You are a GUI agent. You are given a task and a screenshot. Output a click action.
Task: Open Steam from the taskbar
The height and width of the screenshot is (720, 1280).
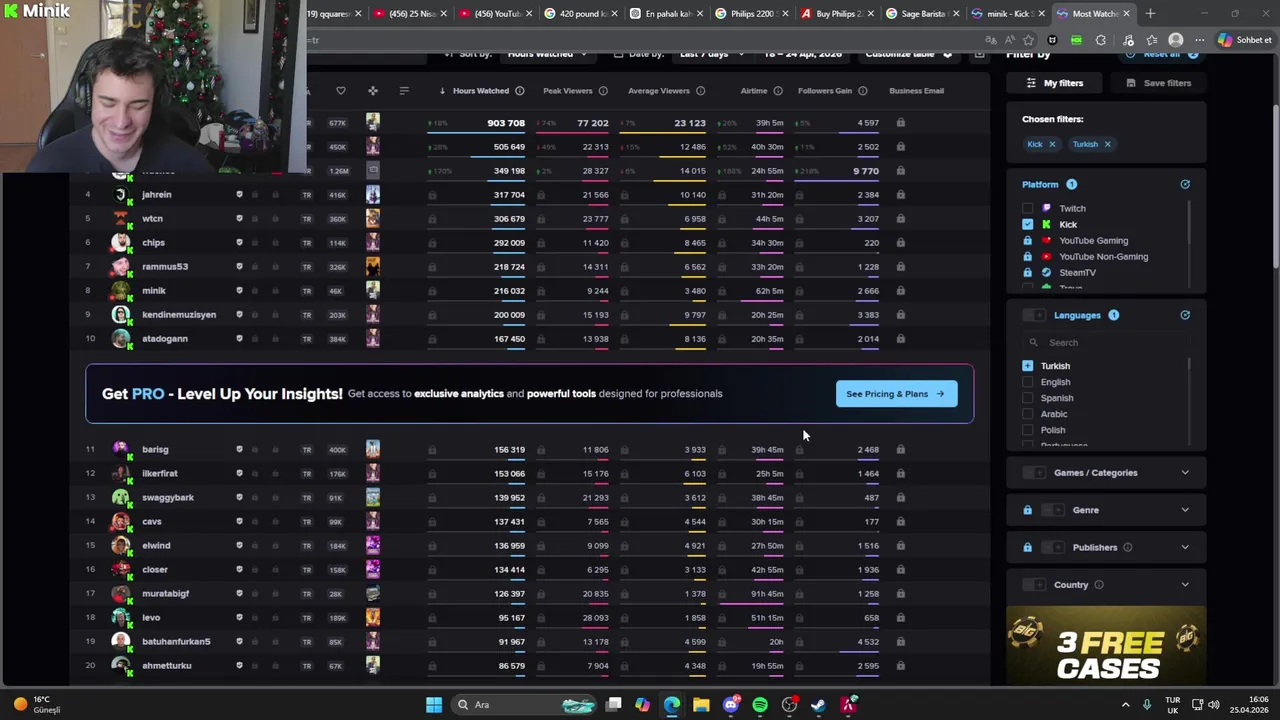point(819,705)
